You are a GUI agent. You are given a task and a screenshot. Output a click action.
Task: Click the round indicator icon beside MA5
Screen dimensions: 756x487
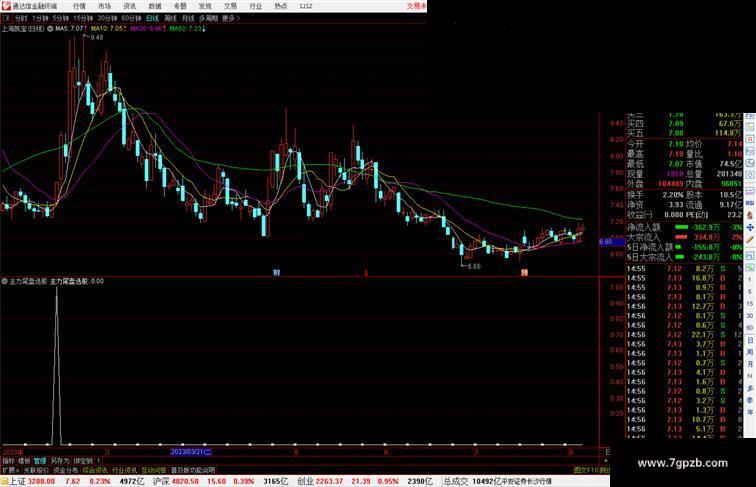click(x=50, y=29)
